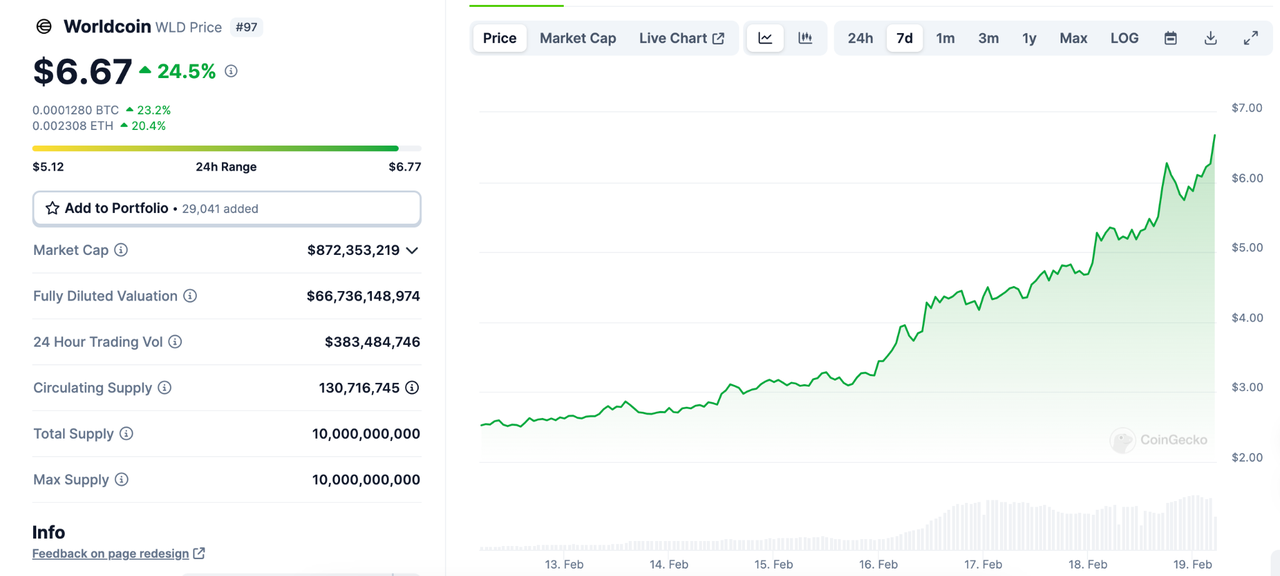This screenshot has height=576, width=1280.
Task: Expand the chart to fullscreen
Action: 1250,38
